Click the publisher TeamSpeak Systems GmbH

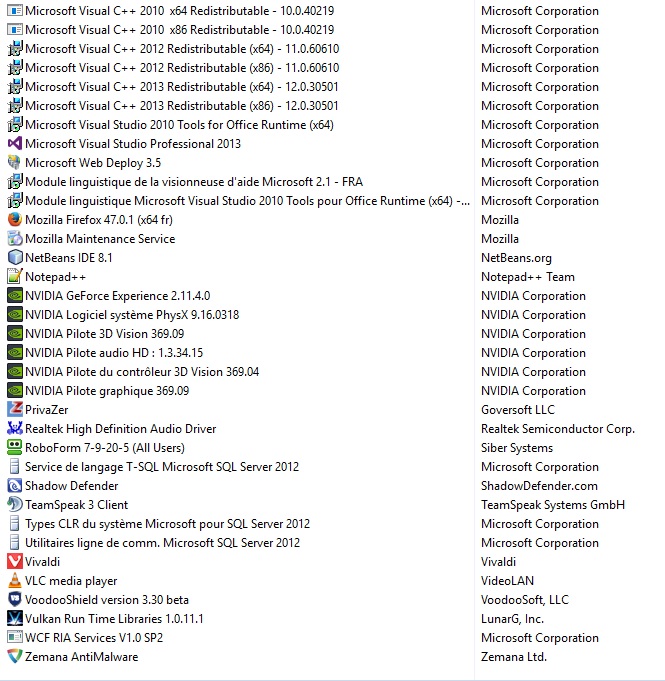coord(553,505)
